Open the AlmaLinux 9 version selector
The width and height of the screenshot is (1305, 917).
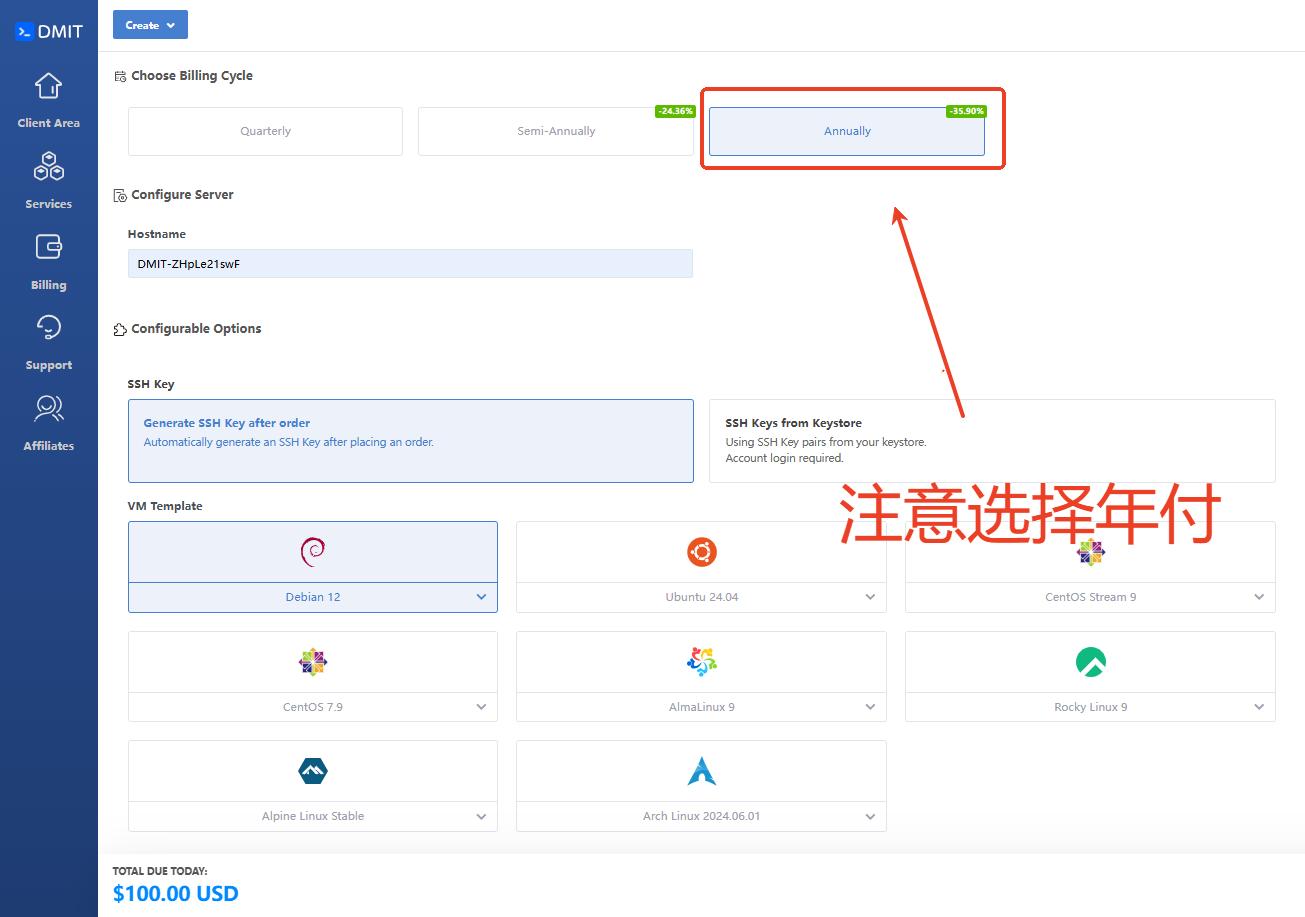coord(868,706)
